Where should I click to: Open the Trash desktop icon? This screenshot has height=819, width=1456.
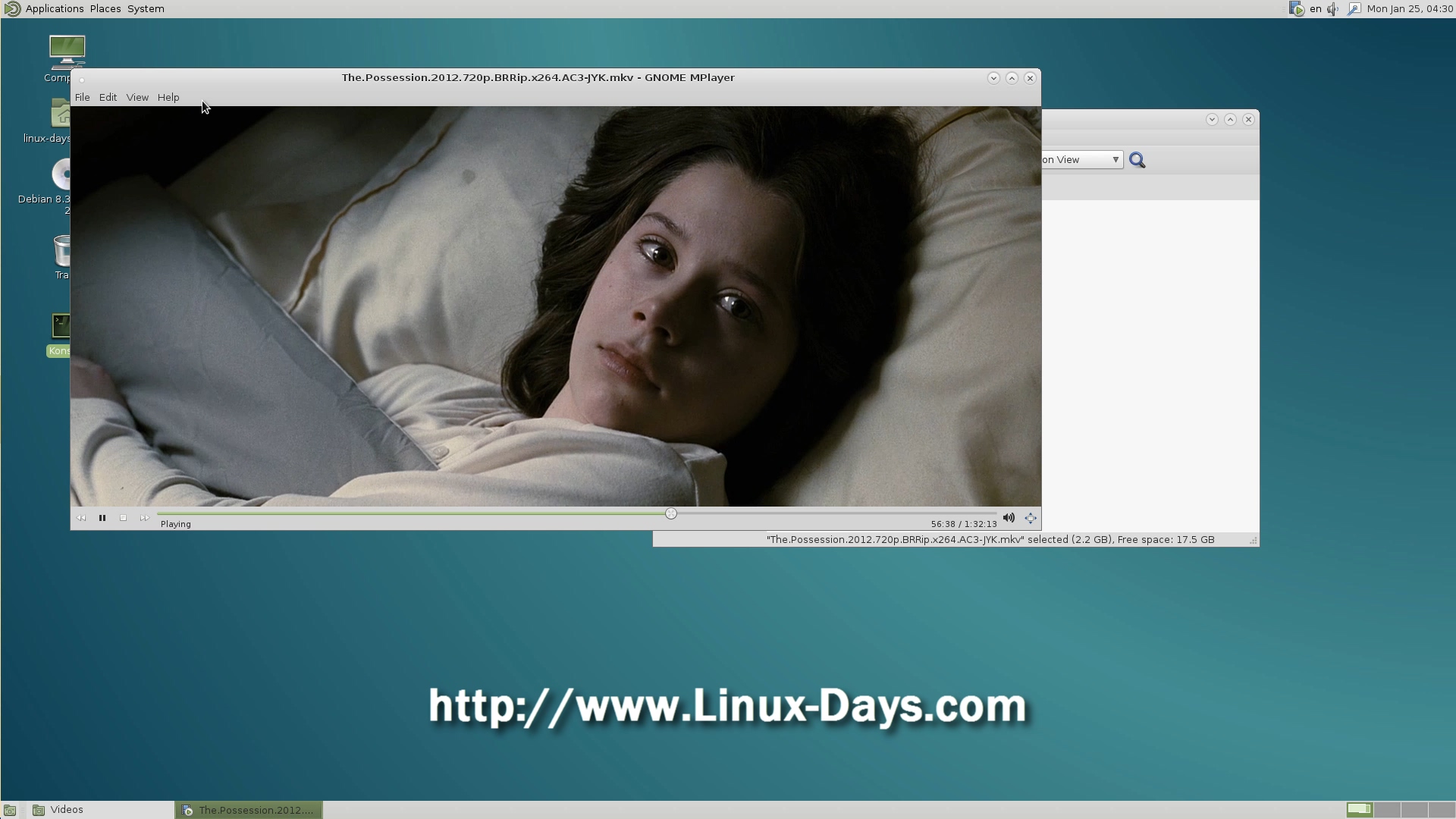point(61,256)
